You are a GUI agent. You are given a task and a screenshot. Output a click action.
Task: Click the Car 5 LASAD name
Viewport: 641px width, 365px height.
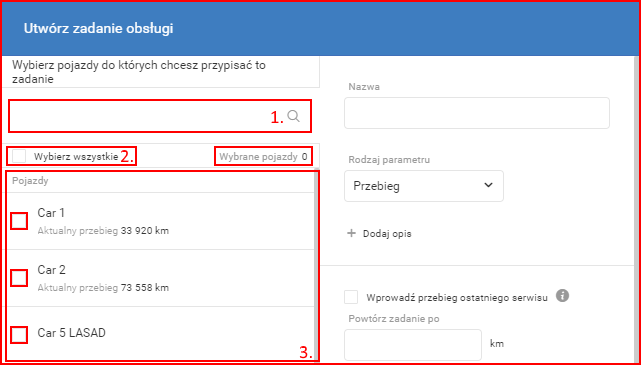72,333
